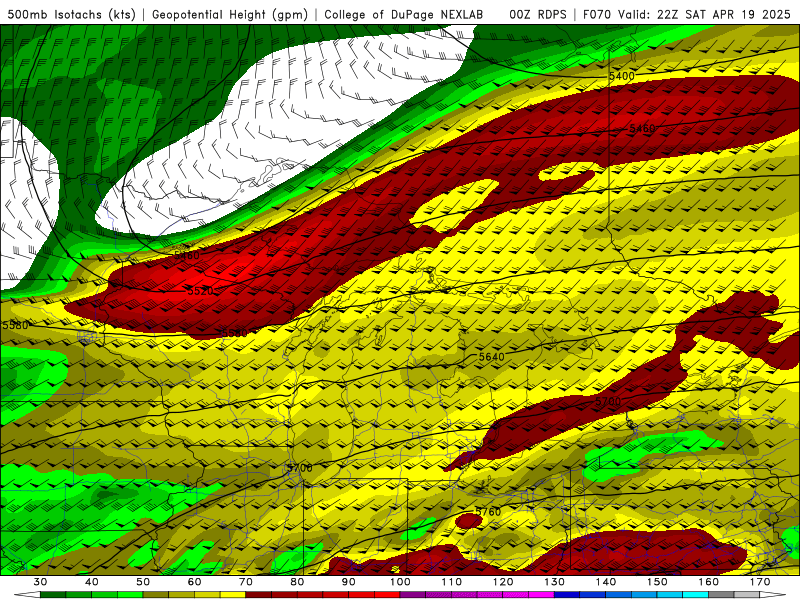
Task: Click the 160 knot color scale label
Action: (709, 582)
